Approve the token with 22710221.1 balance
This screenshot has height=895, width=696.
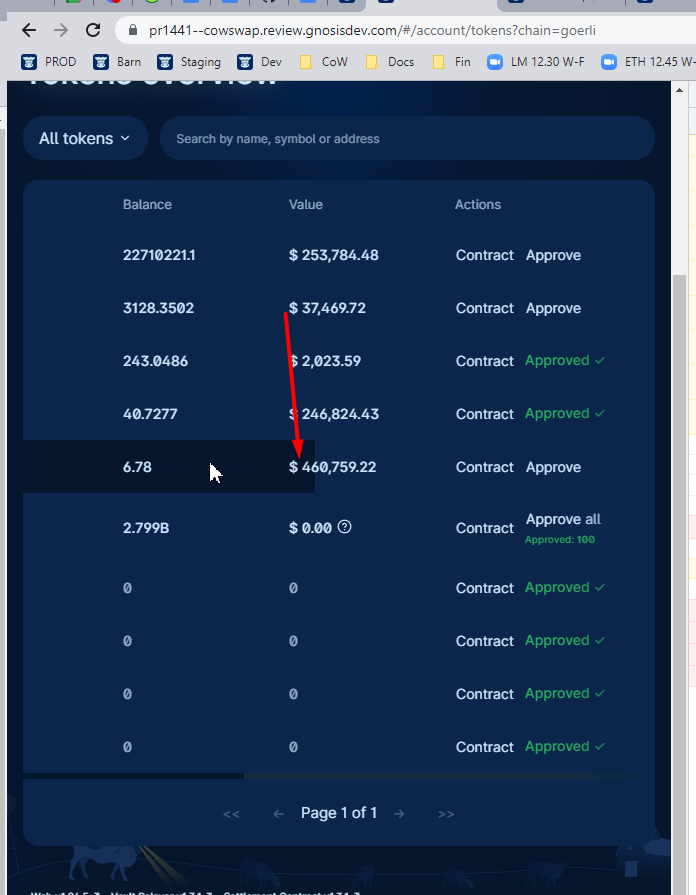553,255
